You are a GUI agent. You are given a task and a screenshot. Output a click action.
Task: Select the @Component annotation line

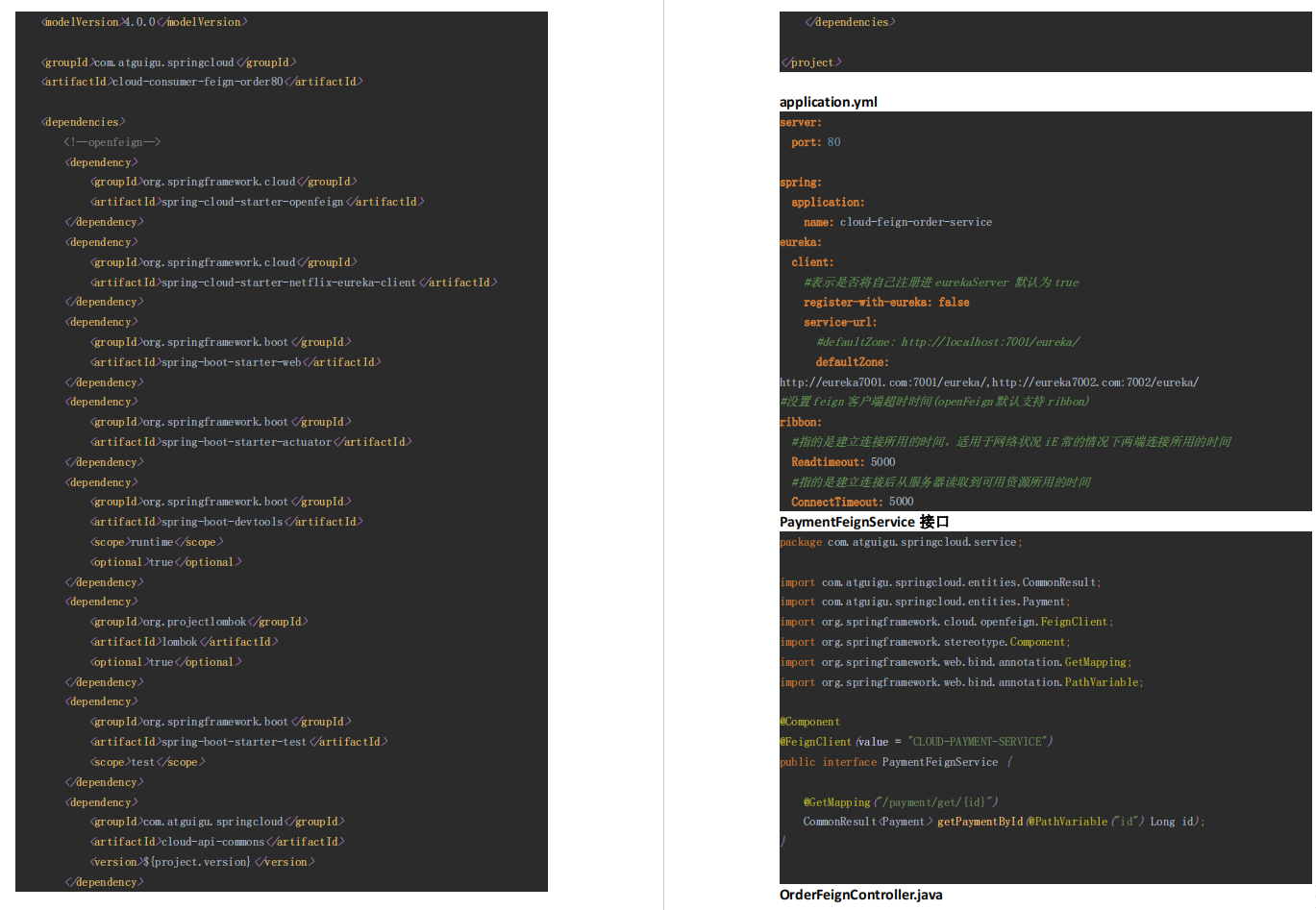810,722
